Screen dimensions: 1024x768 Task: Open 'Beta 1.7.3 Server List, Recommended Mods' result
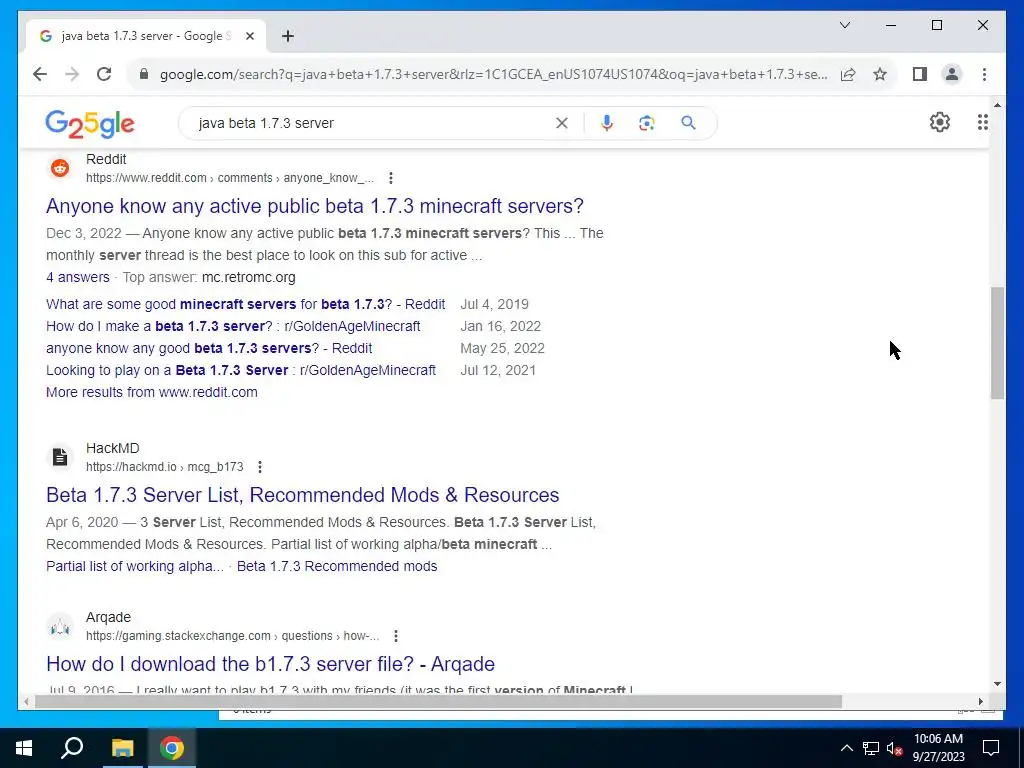302,495
